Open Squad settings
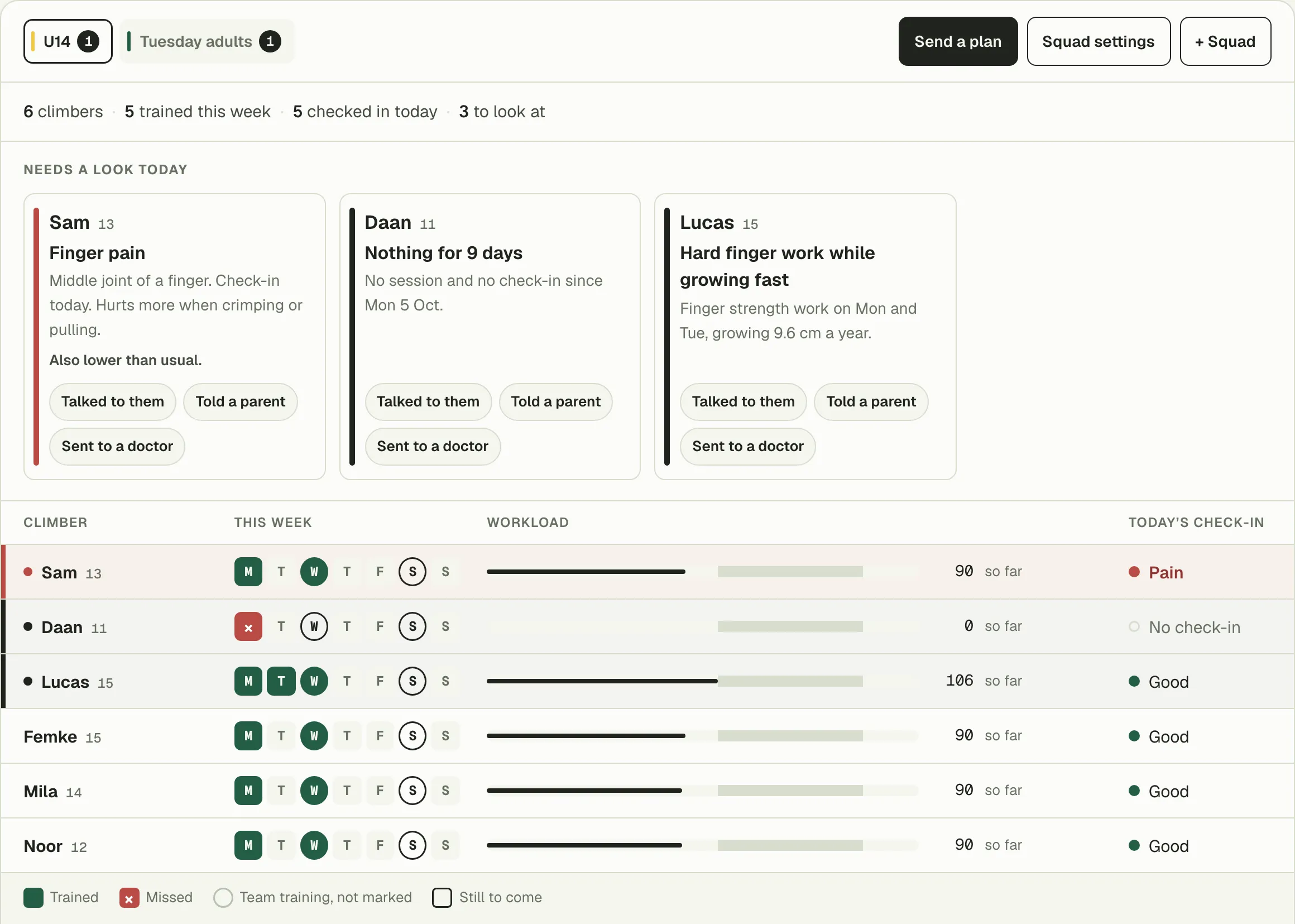 coord(1097,41)
